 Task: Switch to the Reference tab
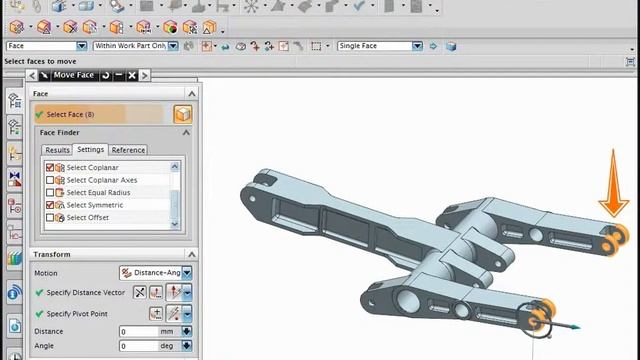click(x=128, y=150)
